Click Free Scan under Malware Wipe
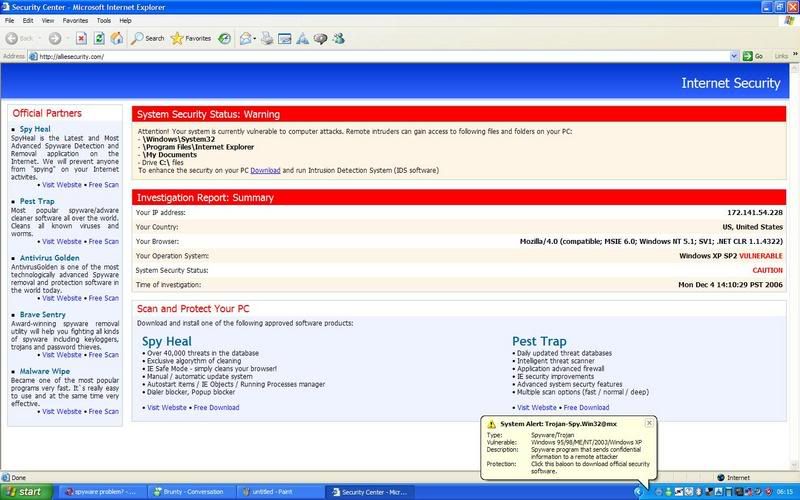 click(104, 411)
